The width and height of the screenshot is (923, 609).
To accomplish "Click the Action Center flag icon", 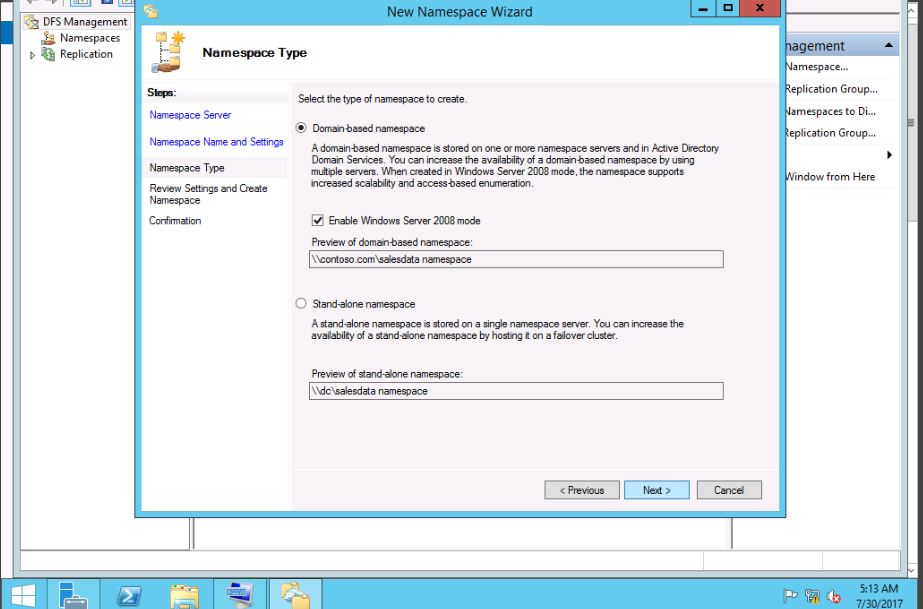I will click(790, 596).
